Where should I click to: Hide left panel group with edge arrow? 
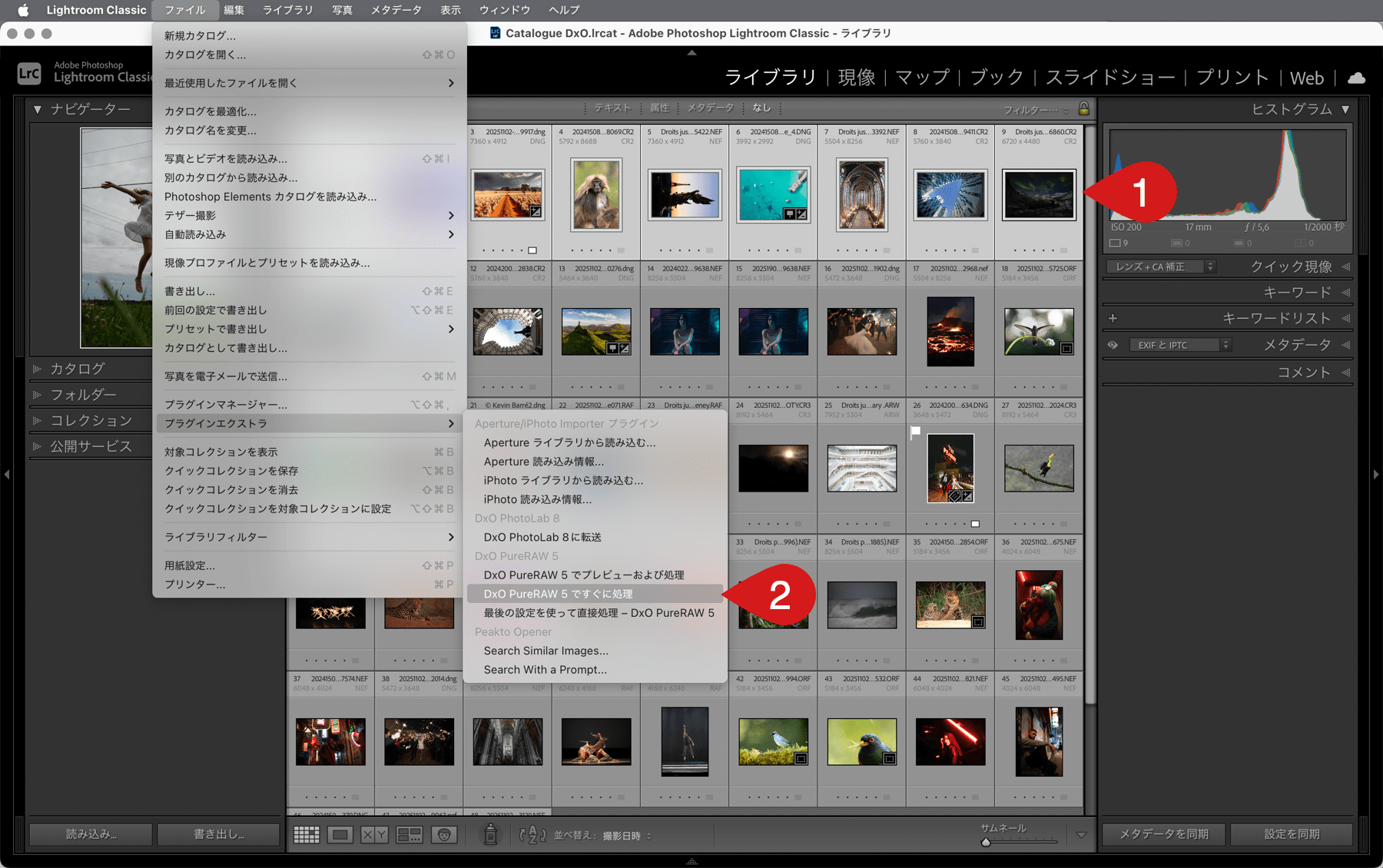coord(6,475)
